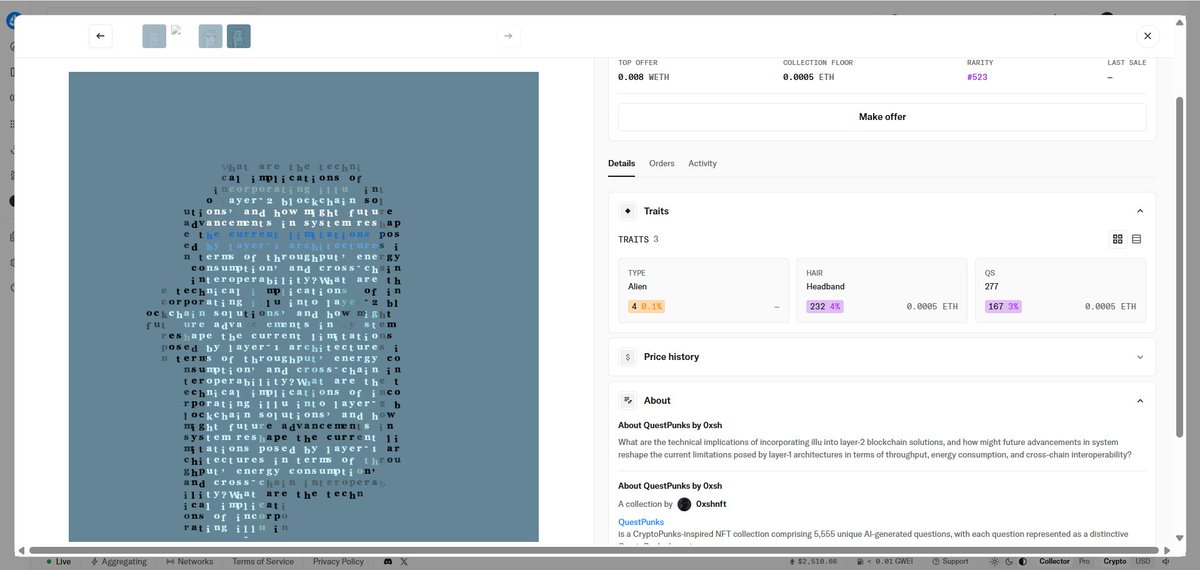Click the QuestPunk text-art image

[x=304, y=307]
